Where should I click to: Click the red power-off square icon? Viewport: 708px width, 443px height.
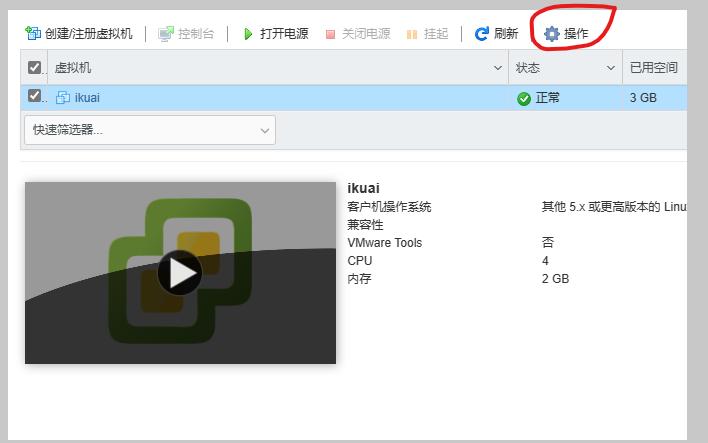(331, 34)
